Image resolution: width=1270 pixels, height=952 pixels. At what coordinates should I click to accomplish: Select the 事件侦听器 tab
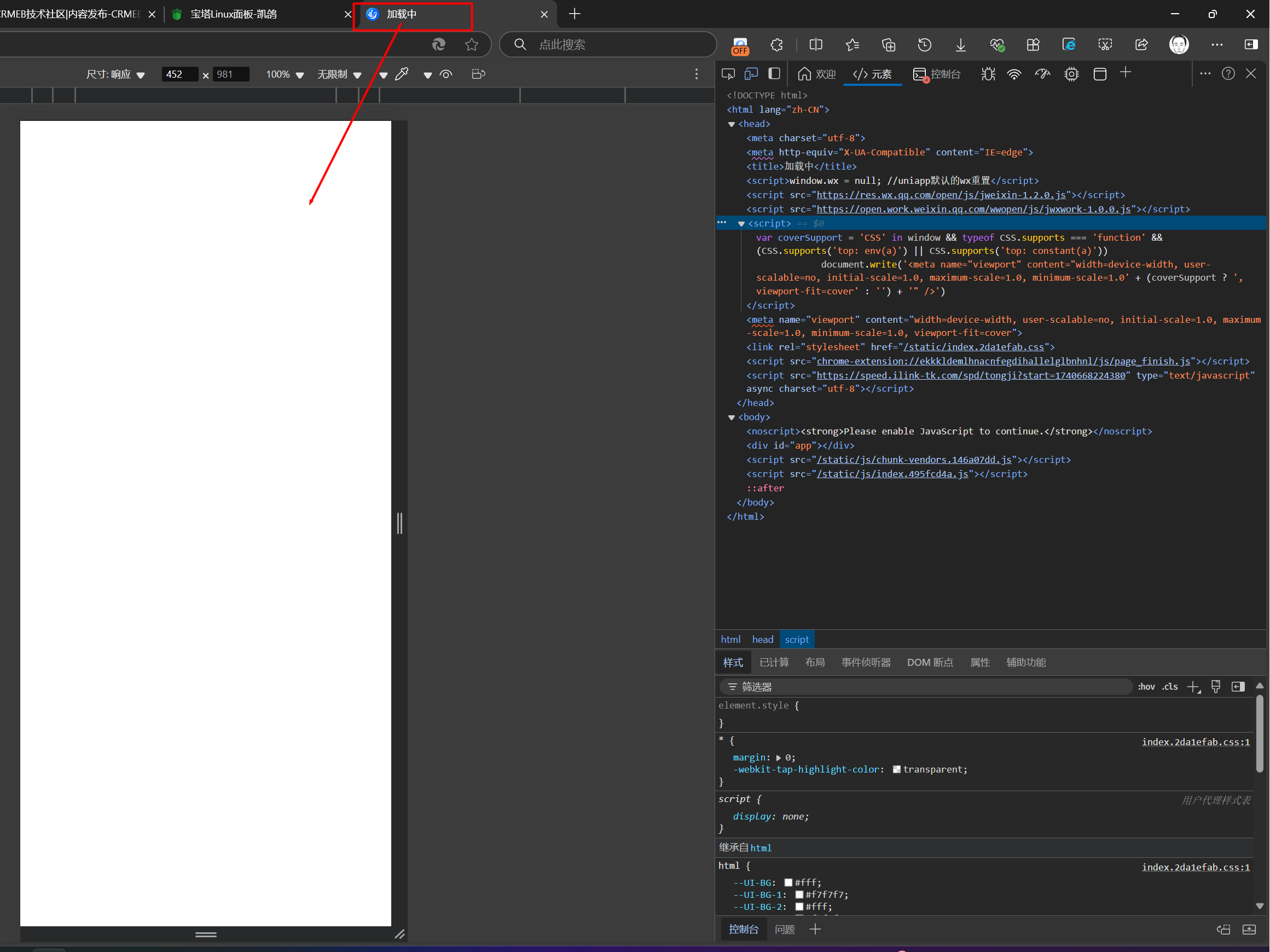tap(866, 663)
